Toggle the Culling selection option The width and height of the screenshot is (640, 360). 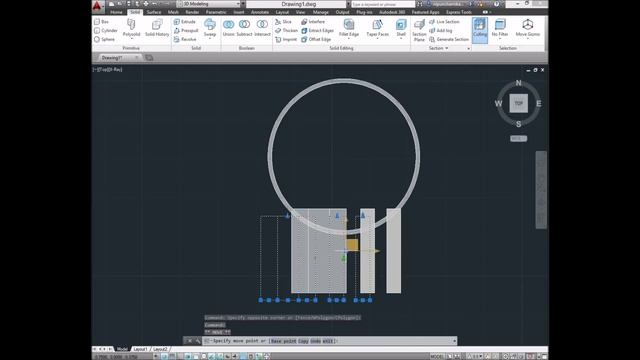[480, 29]
